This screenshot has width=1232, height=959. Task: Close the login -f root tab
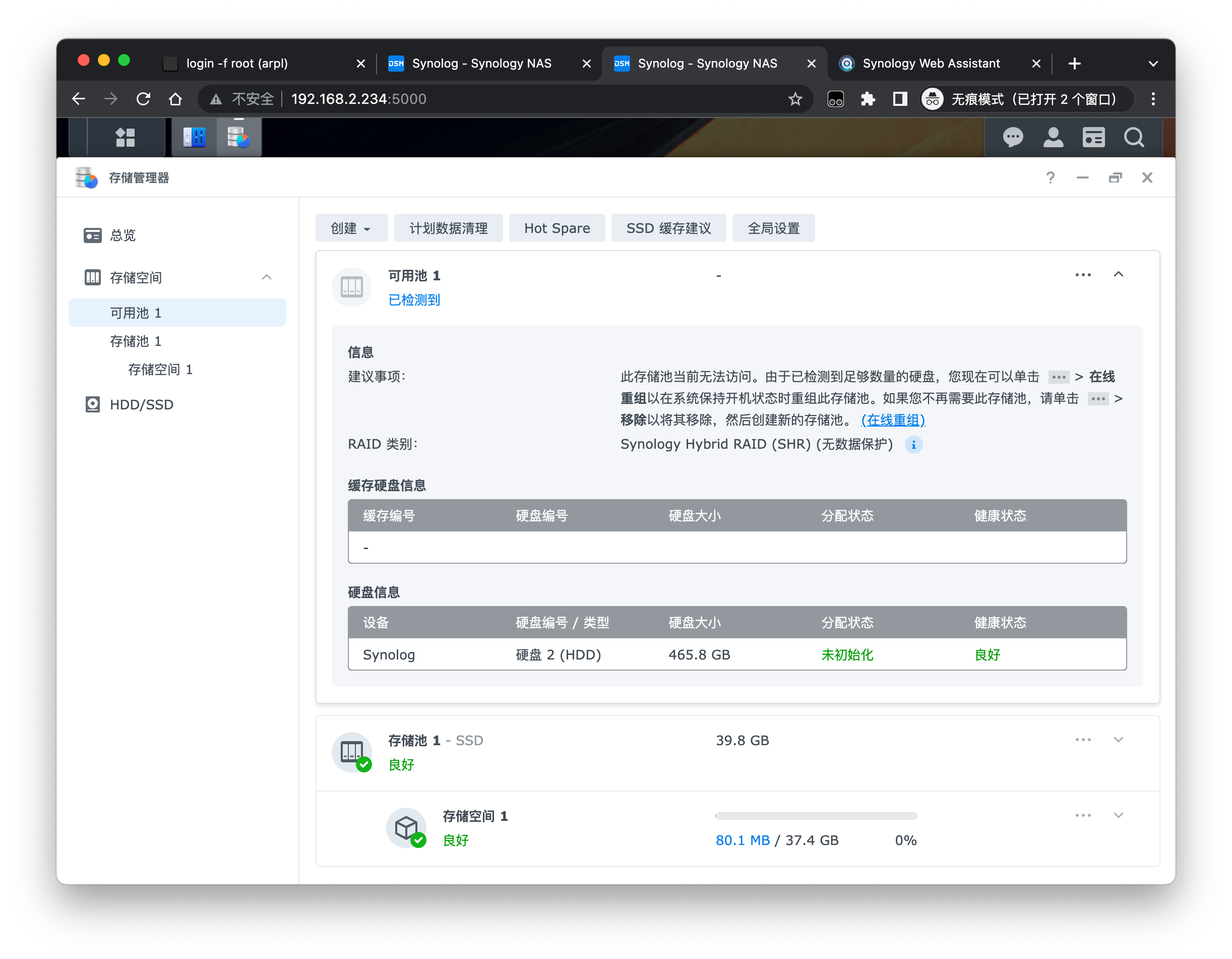point(360,64)
